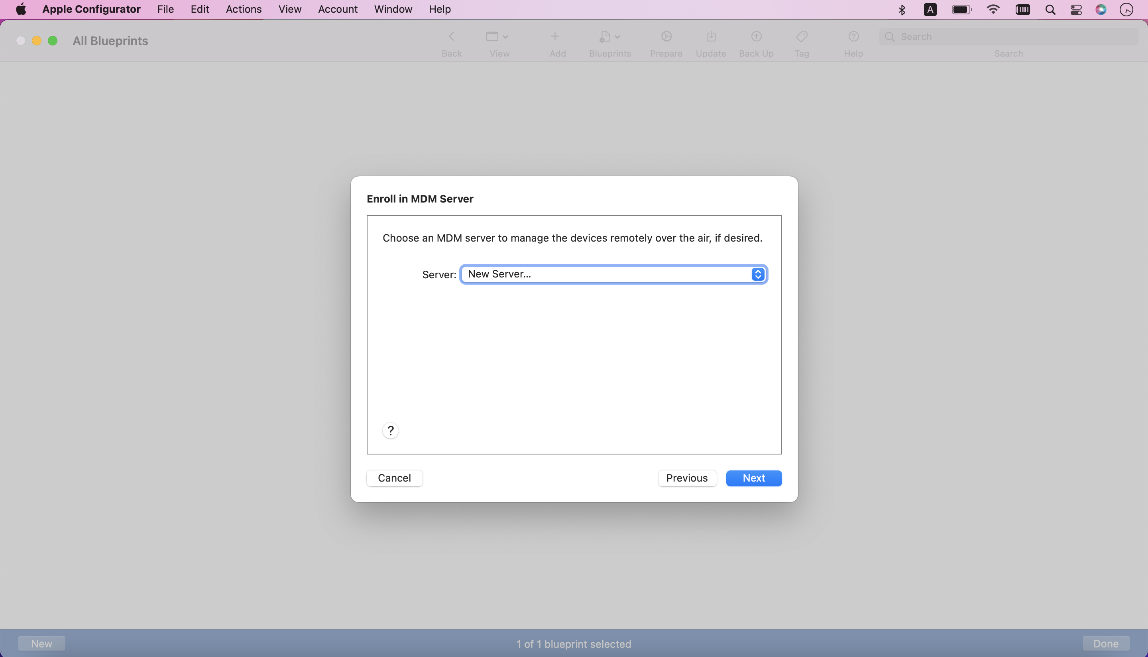This screenshot has height=657, width=1148.
Task: Open the Actions menu
Action: pos(244,10)
